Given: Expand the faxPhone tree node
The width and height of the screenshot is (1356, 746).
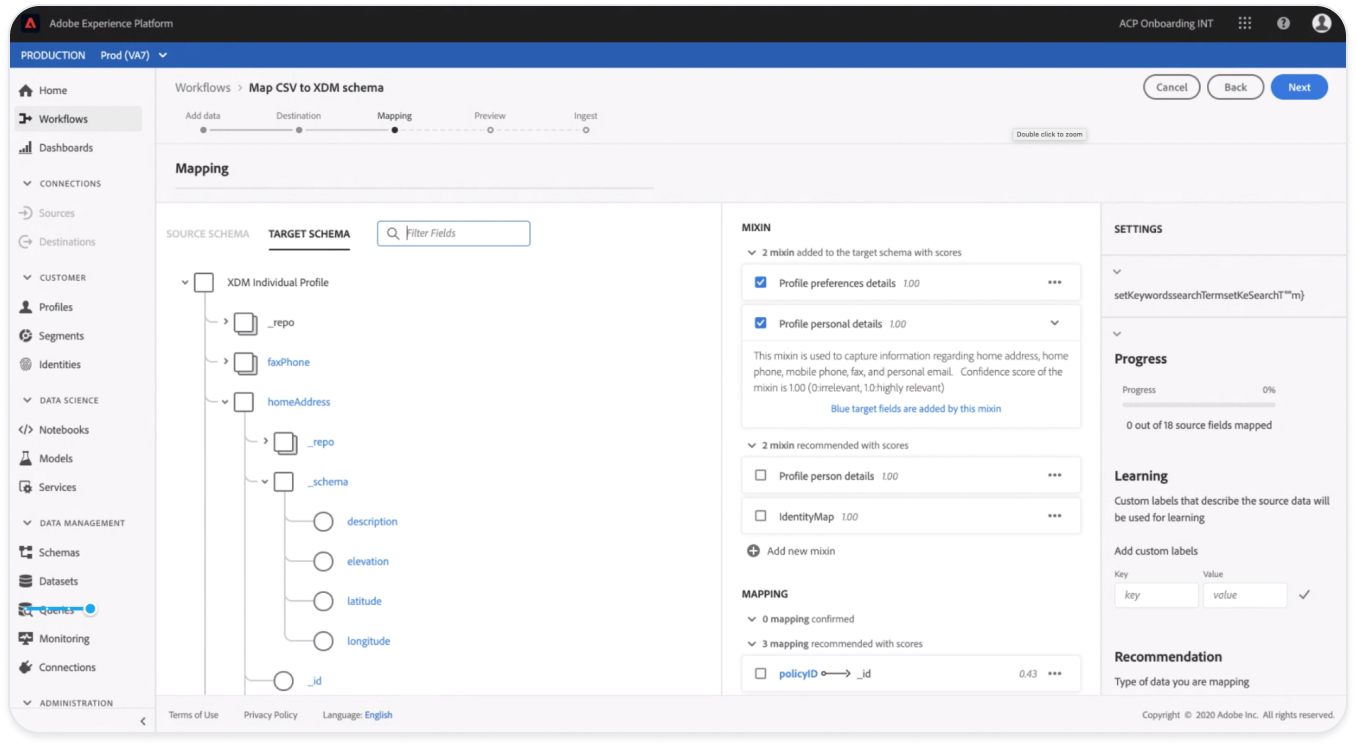Looking at the screenshot, I should [x=225, y=362].
